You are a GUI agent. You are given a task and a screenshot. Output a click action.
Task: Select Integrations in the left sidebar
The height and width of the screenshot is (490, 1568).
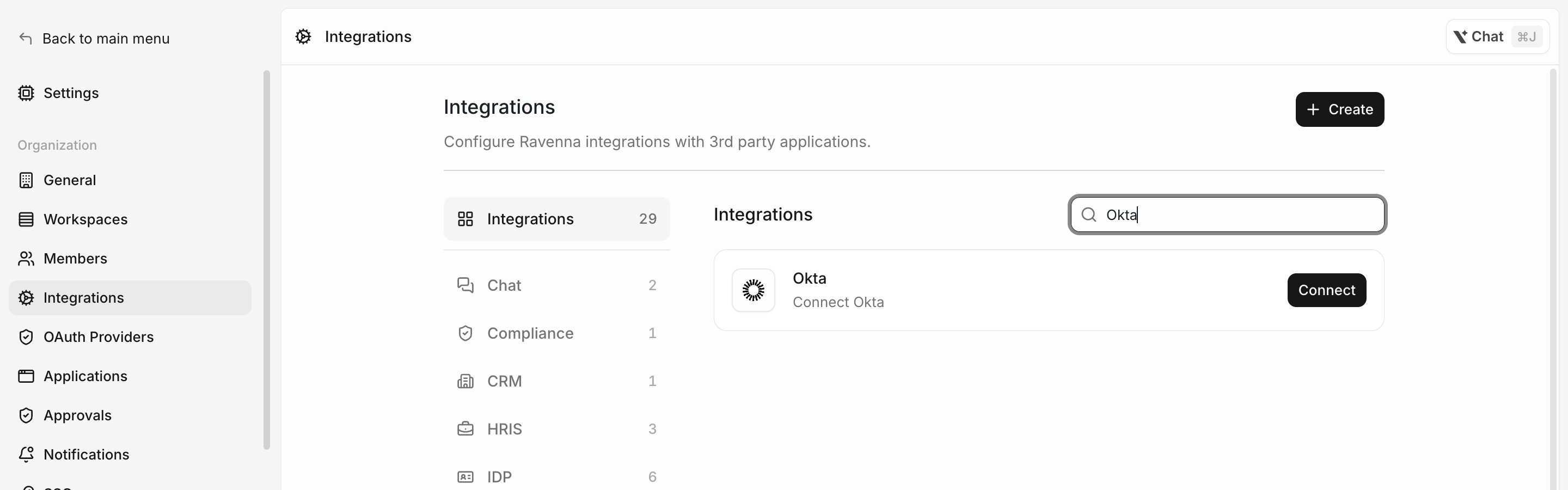(x=130, y=298)
